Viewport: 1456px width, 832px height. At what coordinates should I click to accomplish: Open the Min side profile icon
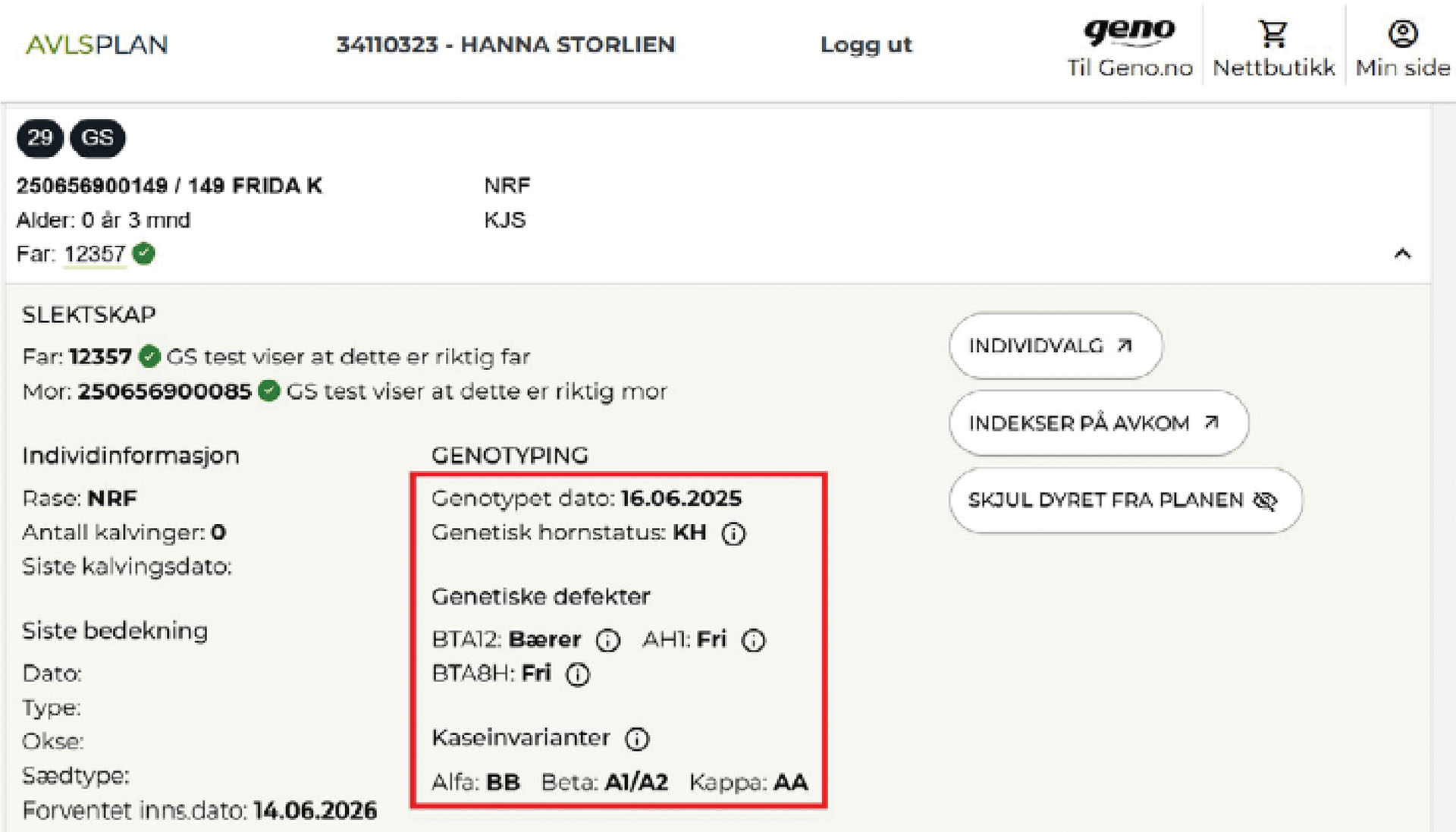click(1403, 34)
